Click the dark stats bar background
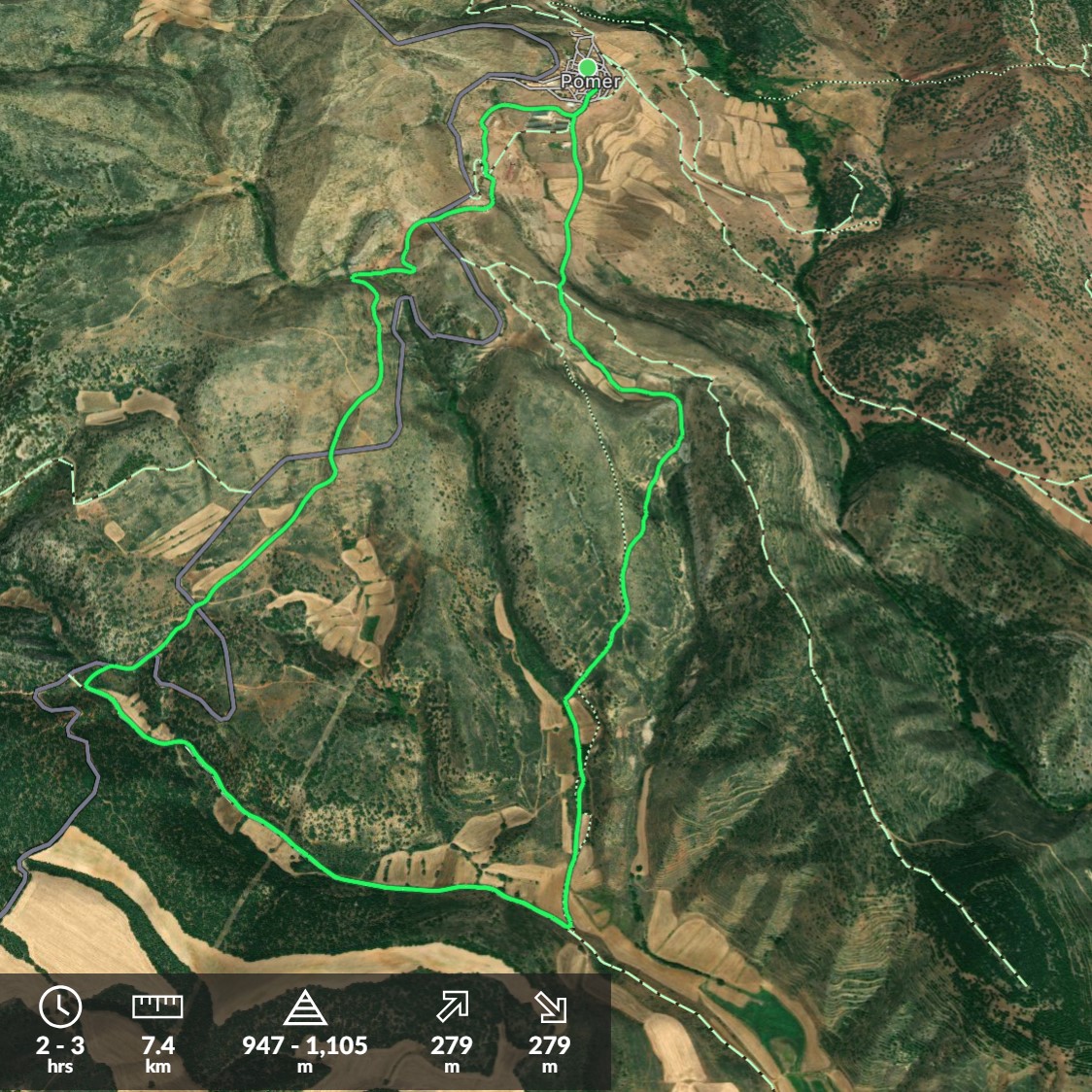 (305, 1032)
